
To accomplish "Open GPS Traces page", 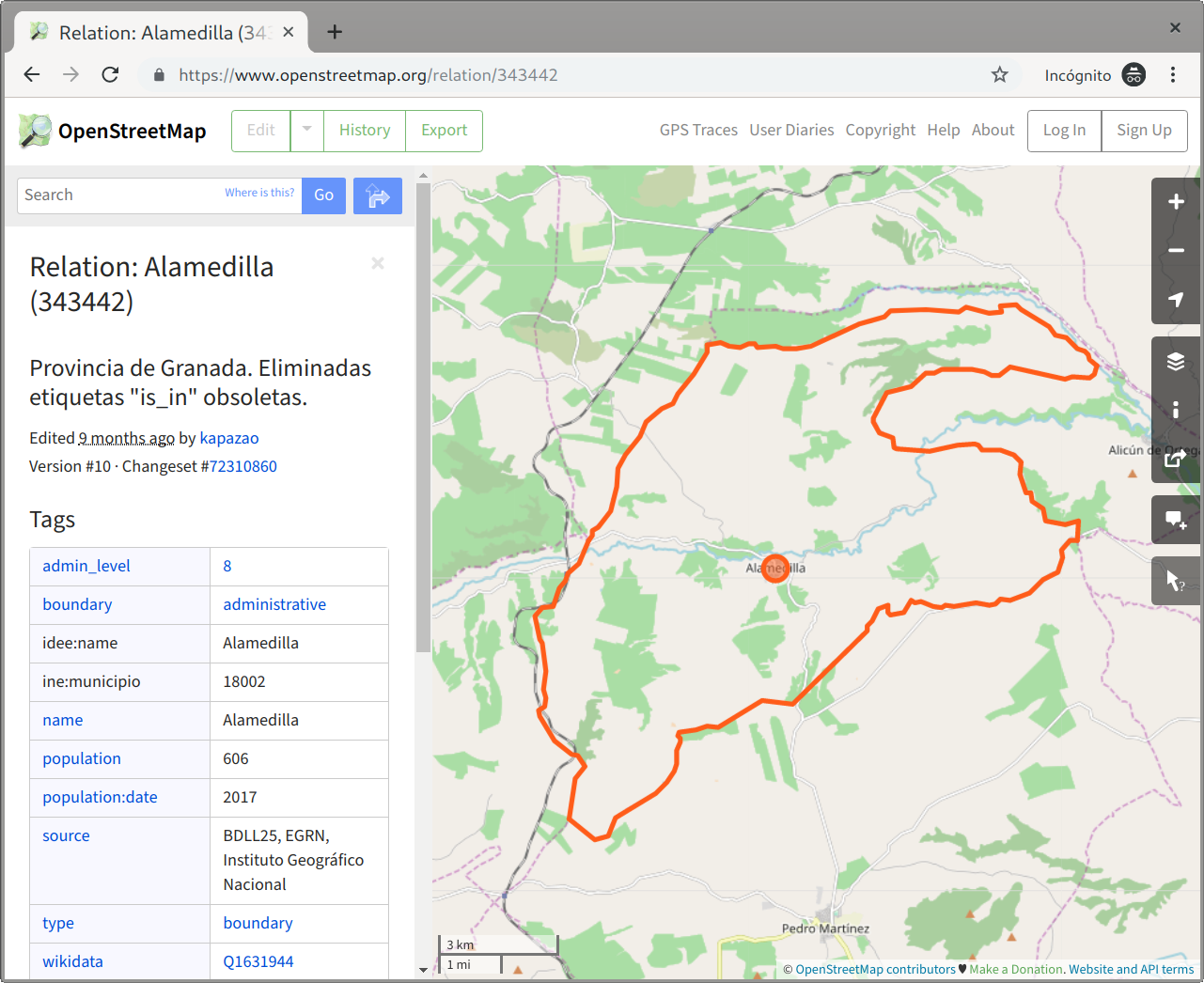I will tap(698, 130).
